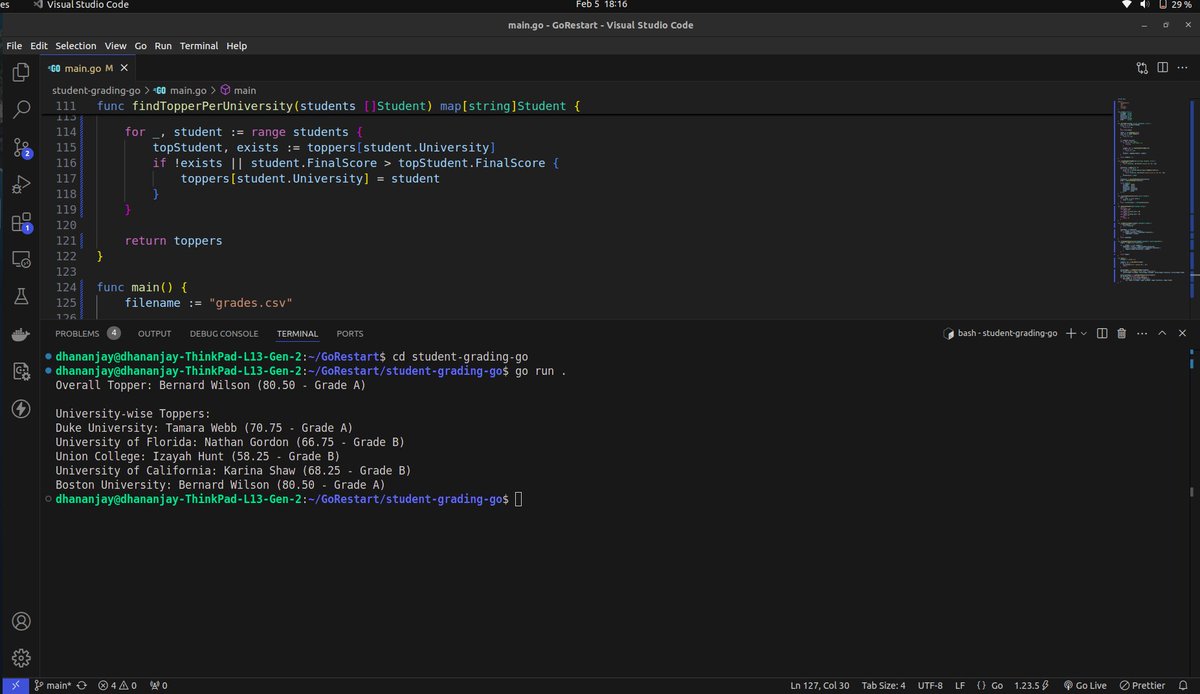Click student-grading-go in breadcrumb
Viewport: 1200px width, 694px height.
(96, 90)
